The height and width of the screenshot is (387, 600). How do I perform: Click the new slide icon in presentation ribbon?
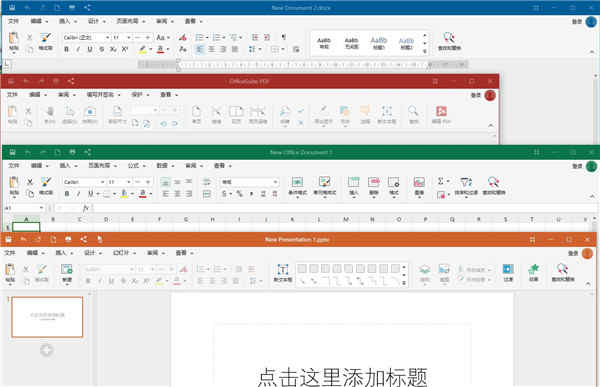67,273
